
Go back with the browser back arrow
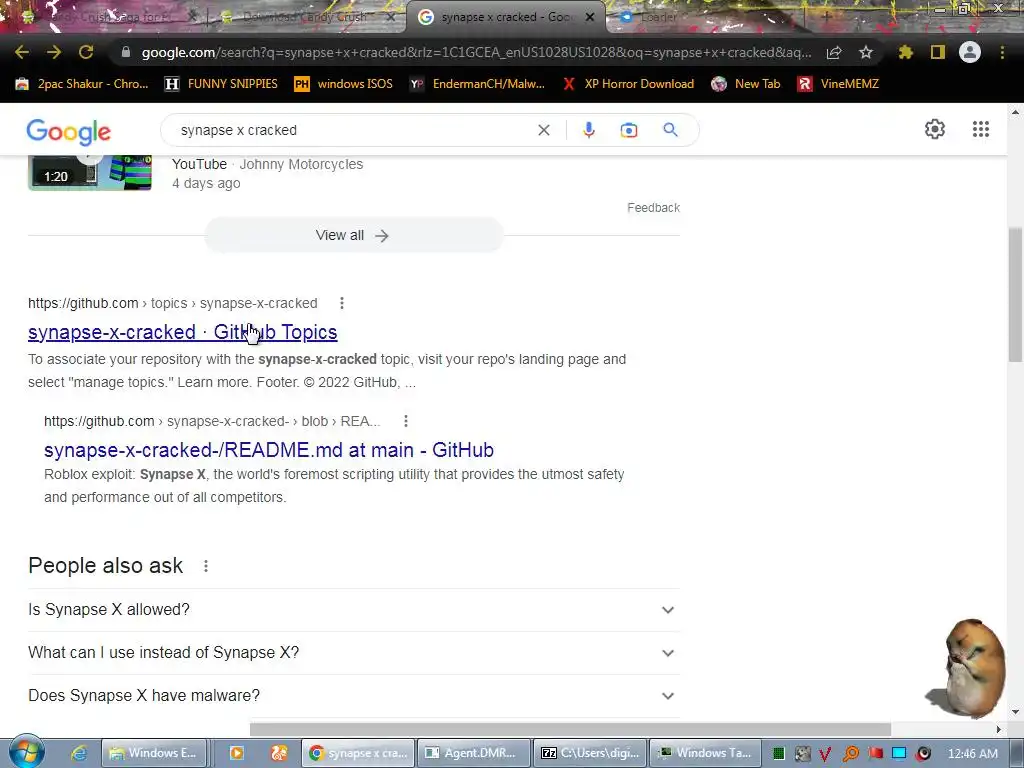click(22, 52)
